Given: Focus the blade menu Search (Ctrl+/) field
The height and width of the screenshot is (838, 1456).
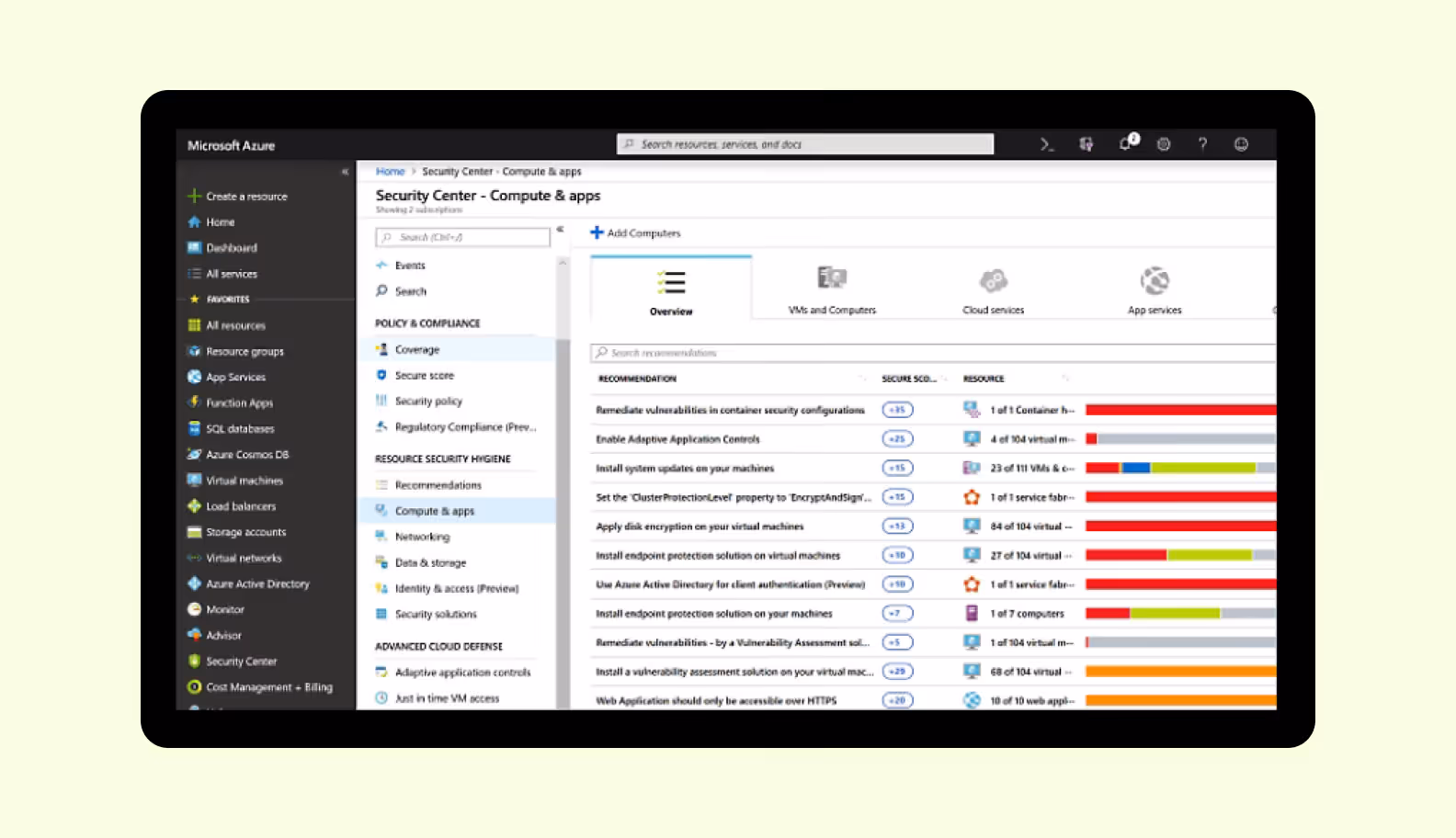Looking at the screenshot, I should [462, 237].
